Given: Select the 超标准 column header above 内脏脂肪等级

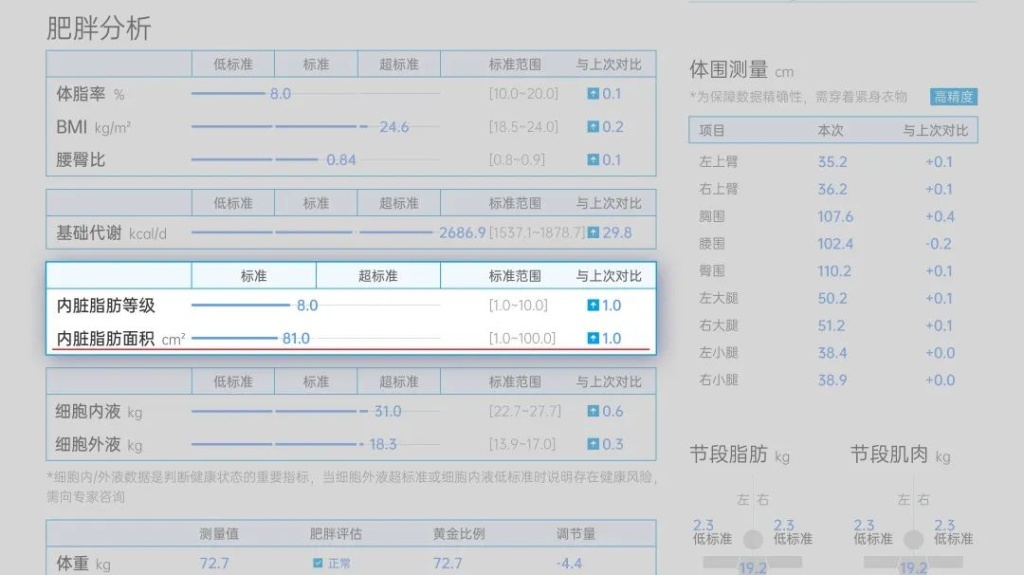Looking at the screenshot, I should coord(378,276).
